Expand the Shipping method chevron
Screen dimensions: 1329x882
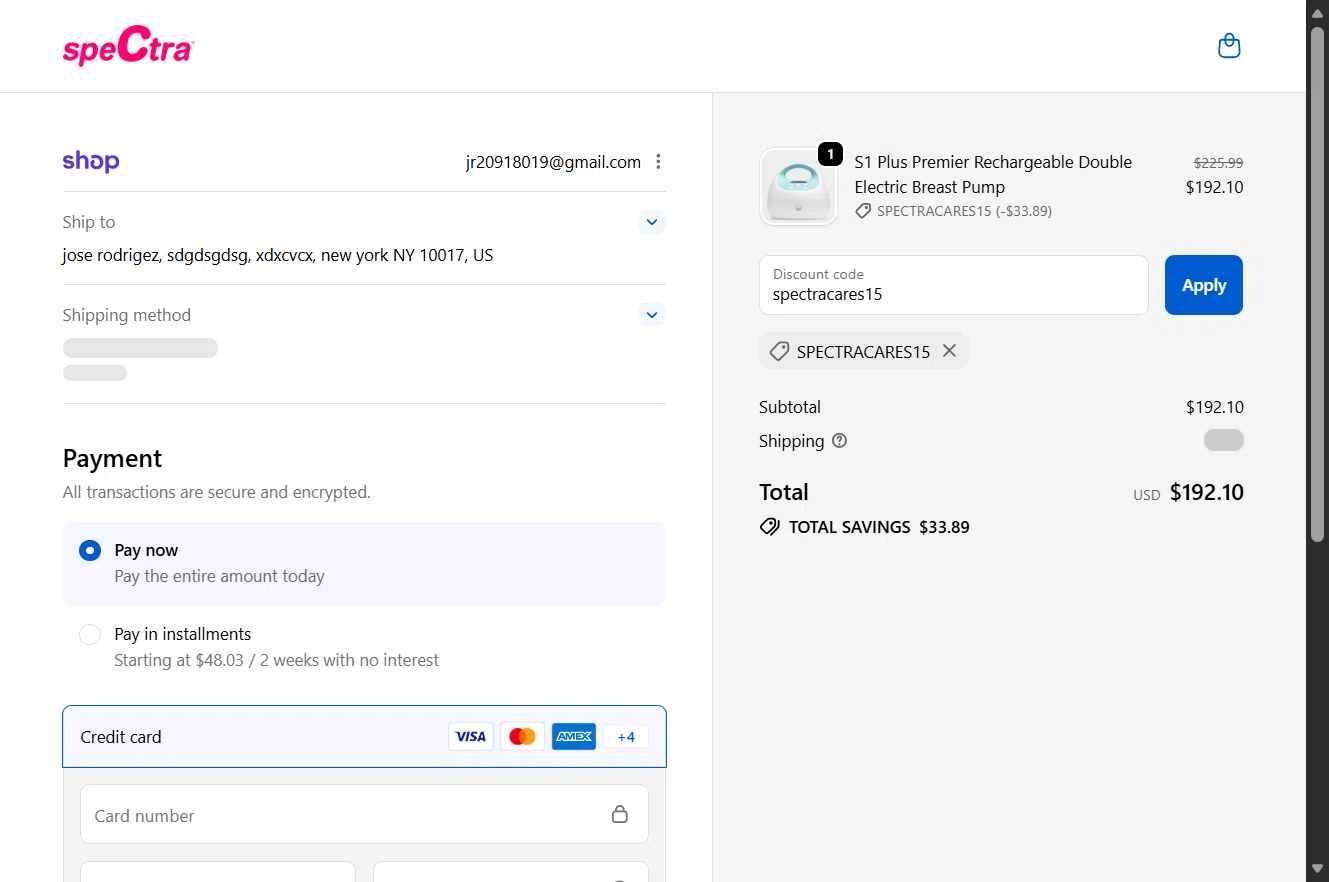pyautogui.click(x=652, y=315)
